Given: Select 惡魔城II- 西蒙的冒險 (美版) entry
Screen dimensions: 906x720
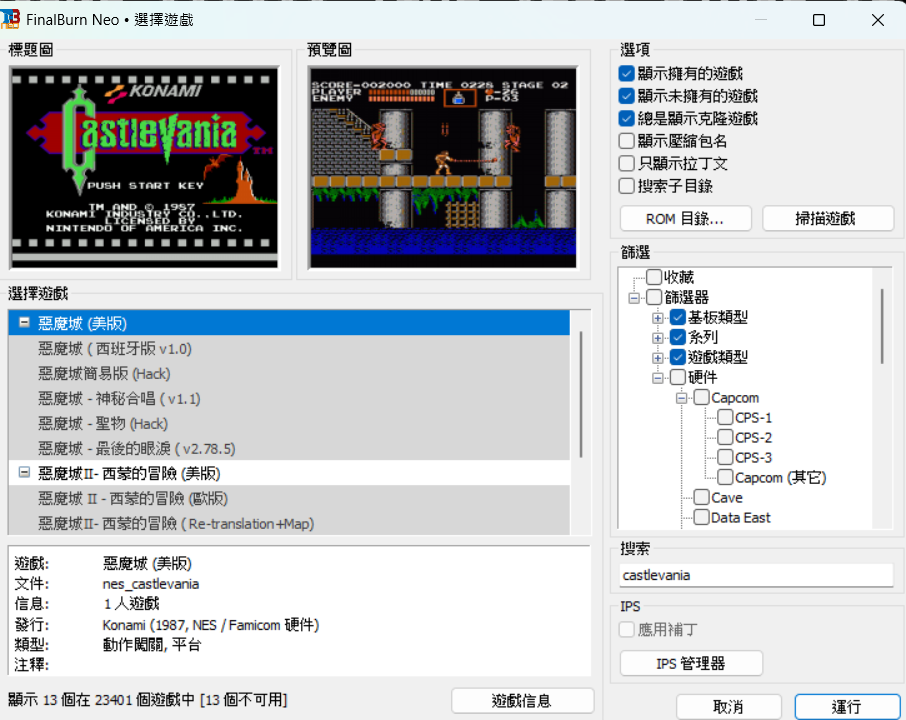Looking at the screenshot, I should [289, 473].
